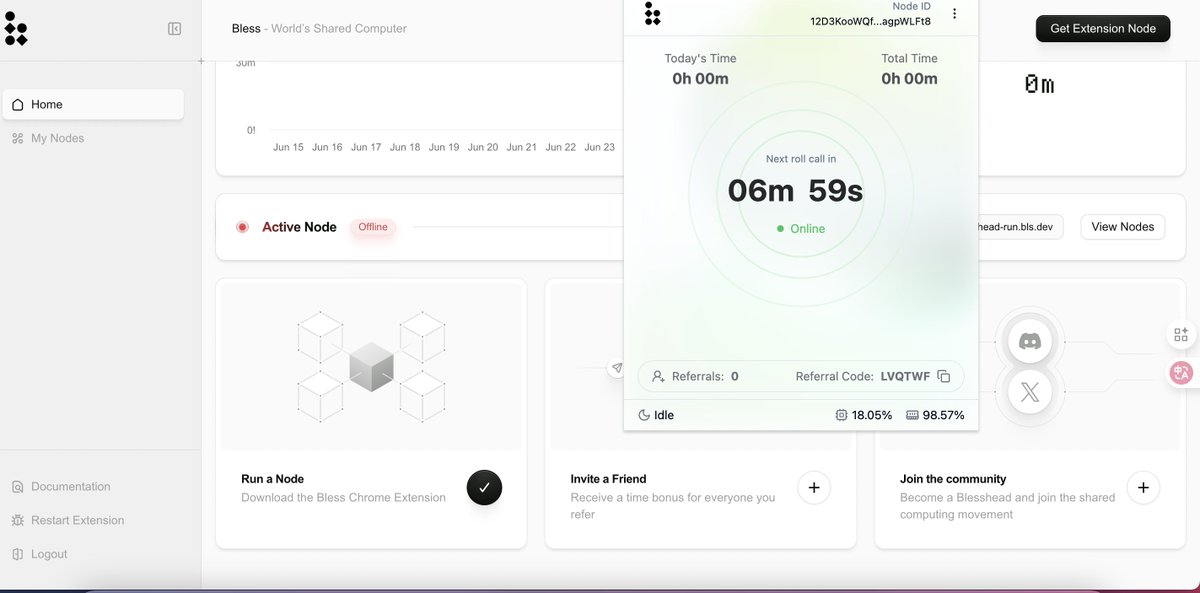Image resolution: width=1200 pixels, height=593 pixels.
Task: Collapse the sidebar with the panel icon
Action: pos(175,29)
